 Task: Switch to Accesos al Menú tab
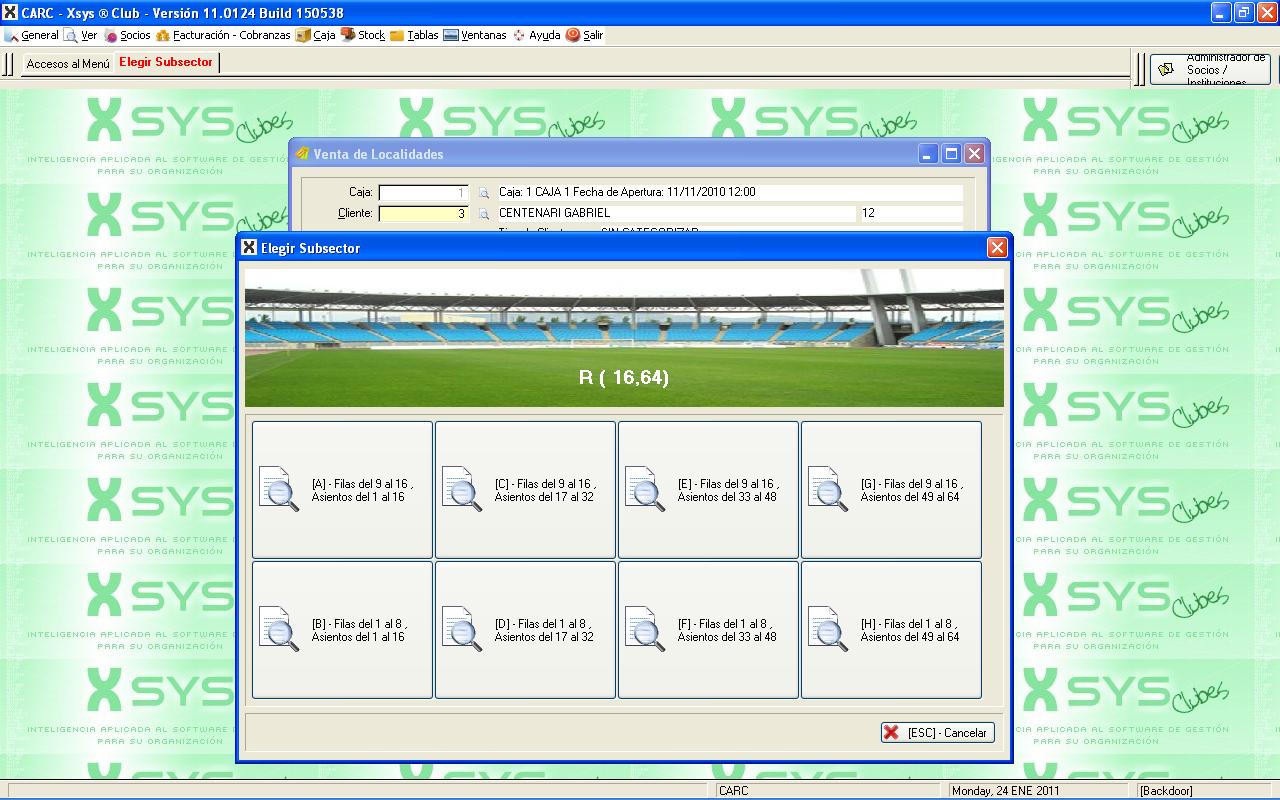[68, 63]
